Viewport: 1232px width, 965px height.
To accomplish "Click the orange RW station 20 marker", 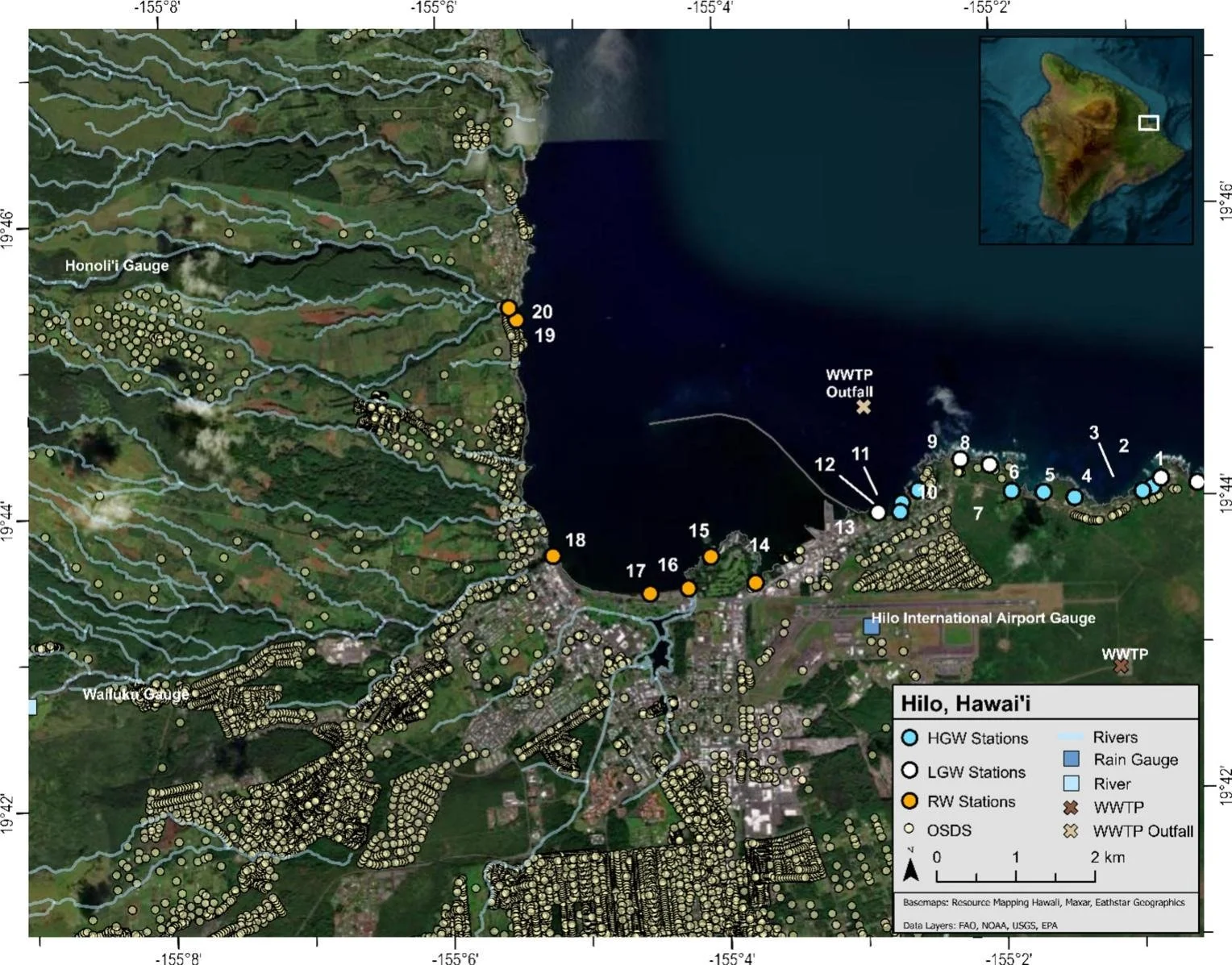I will point(509,308).
